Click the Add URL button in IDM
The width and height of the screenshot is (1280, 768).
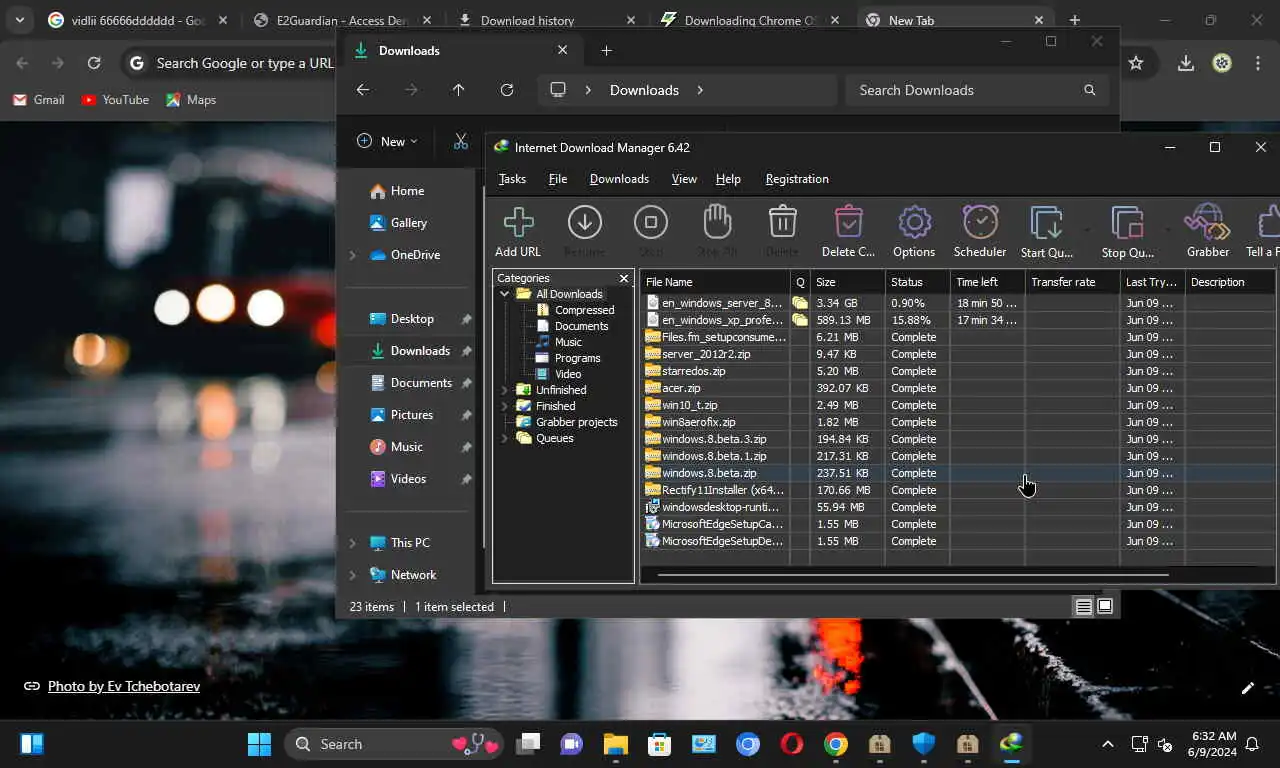tap(518, 231)
